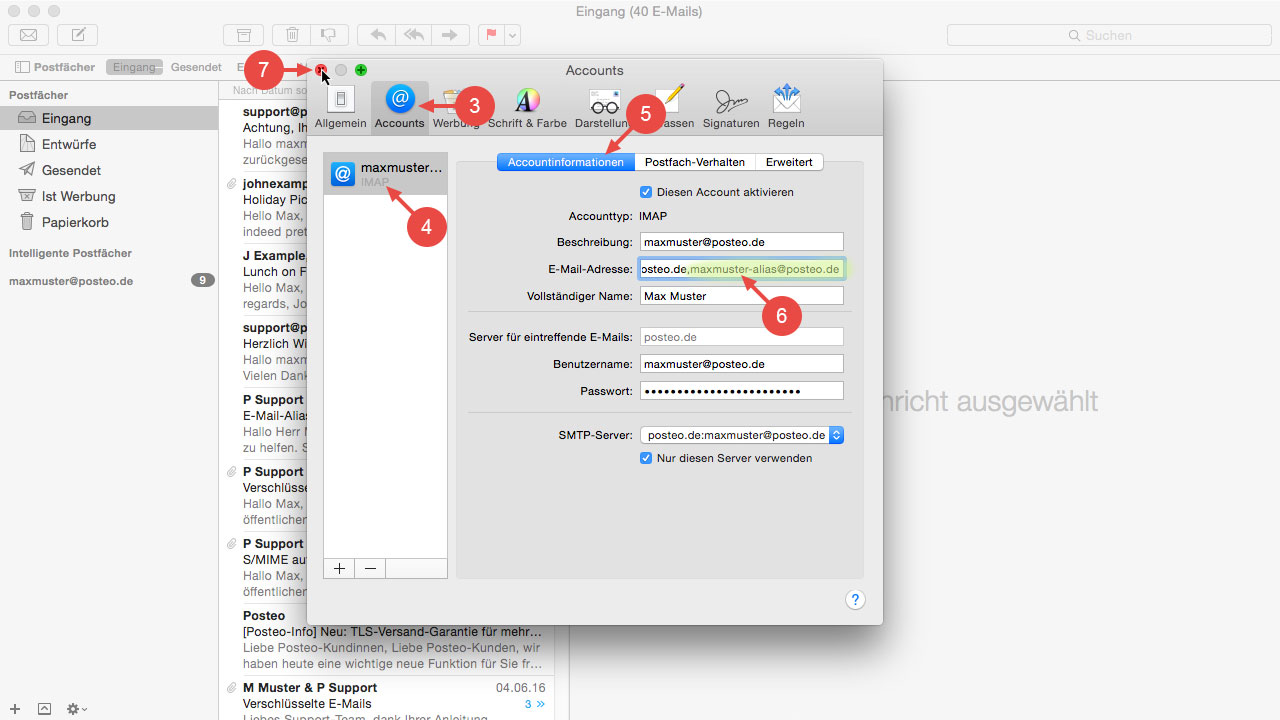This screenshot has height=720, width=1280.
Task: Click the compose new message icon
Action: point(77,35)
